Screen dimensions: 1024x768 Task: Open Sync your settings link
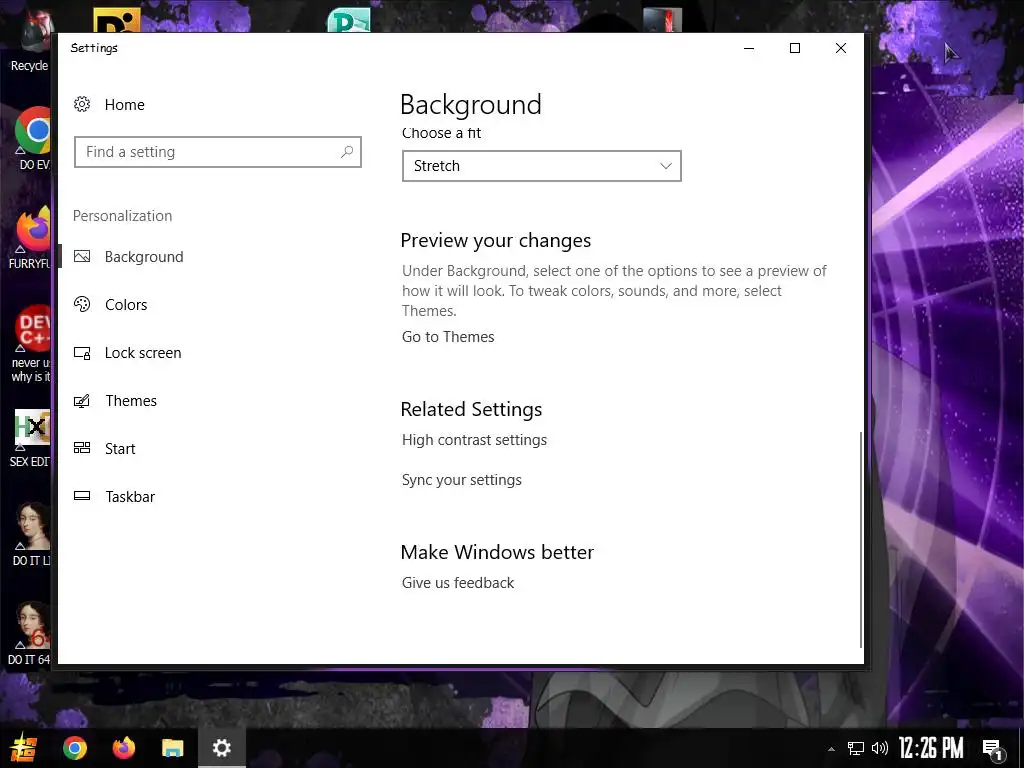[462, 480]
